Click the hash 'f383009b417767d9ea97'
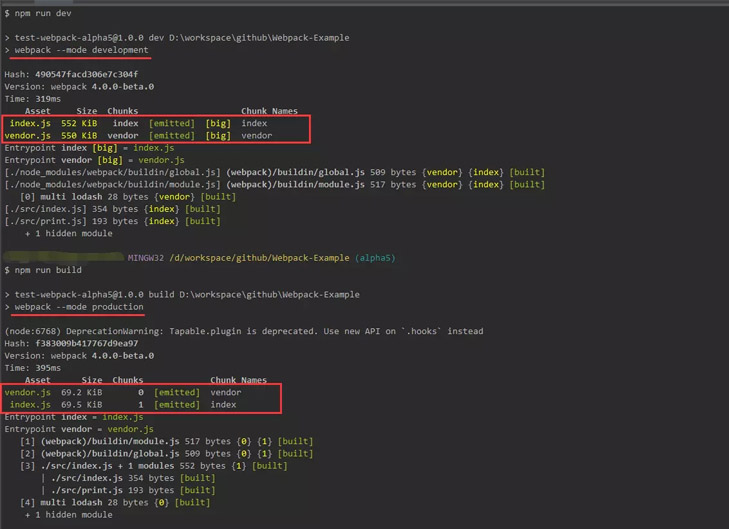This screenshot has width=729, height=529. [x=87, y=344]
